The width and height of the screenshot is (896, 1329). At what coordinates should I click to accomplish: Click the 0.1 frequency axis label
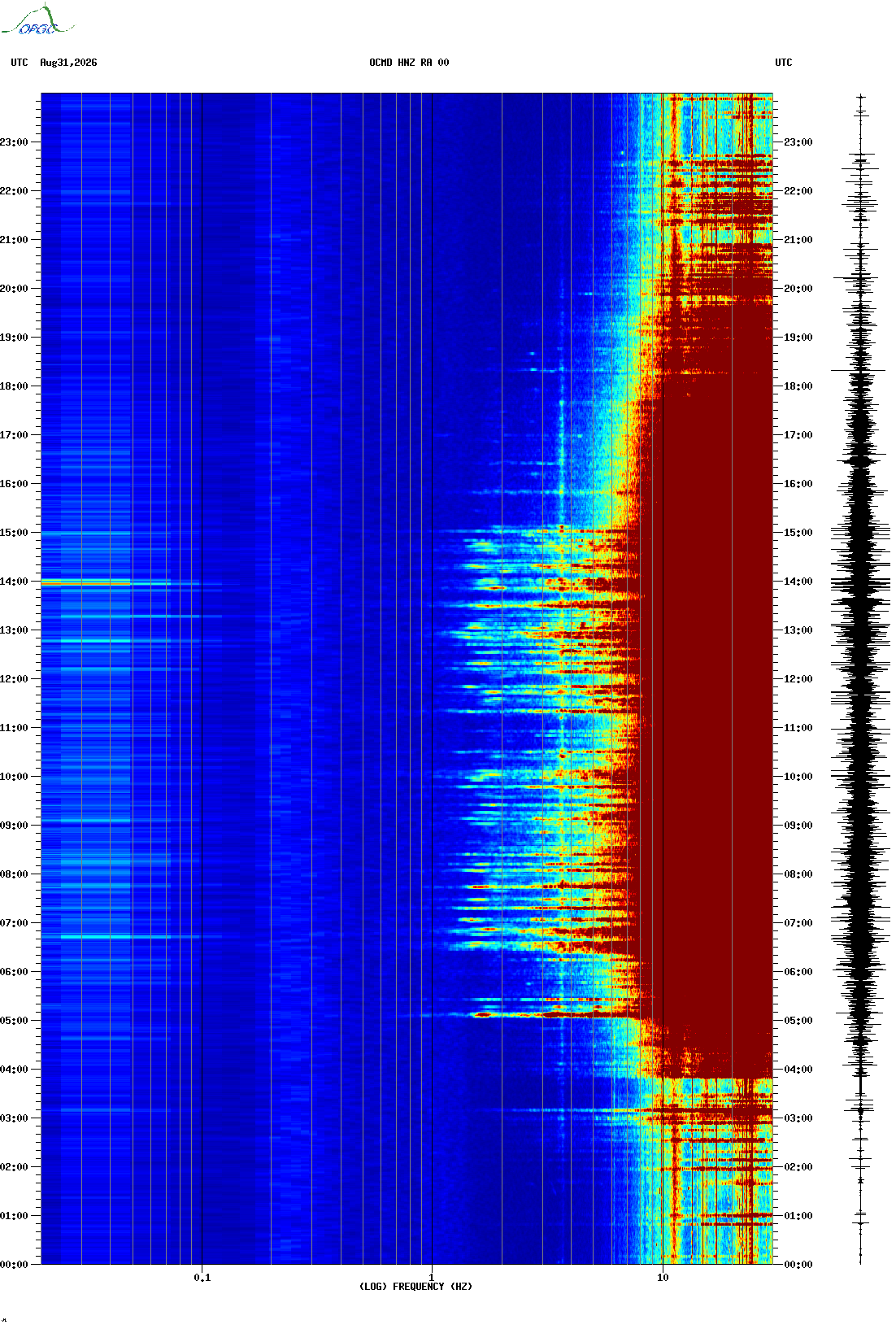[x=202, y=1278]
